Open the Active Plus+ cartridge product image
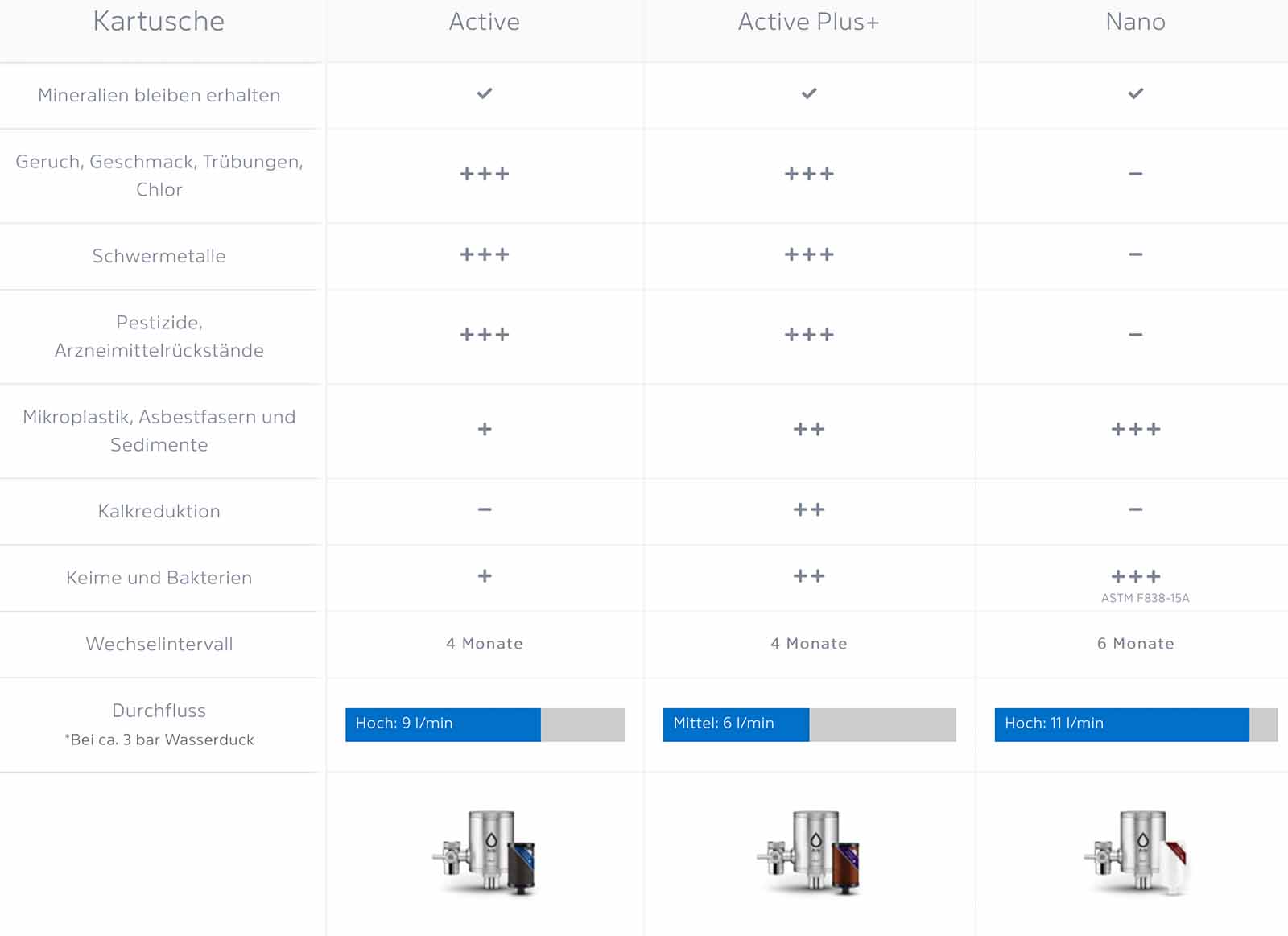 click(x=810, y=853)
